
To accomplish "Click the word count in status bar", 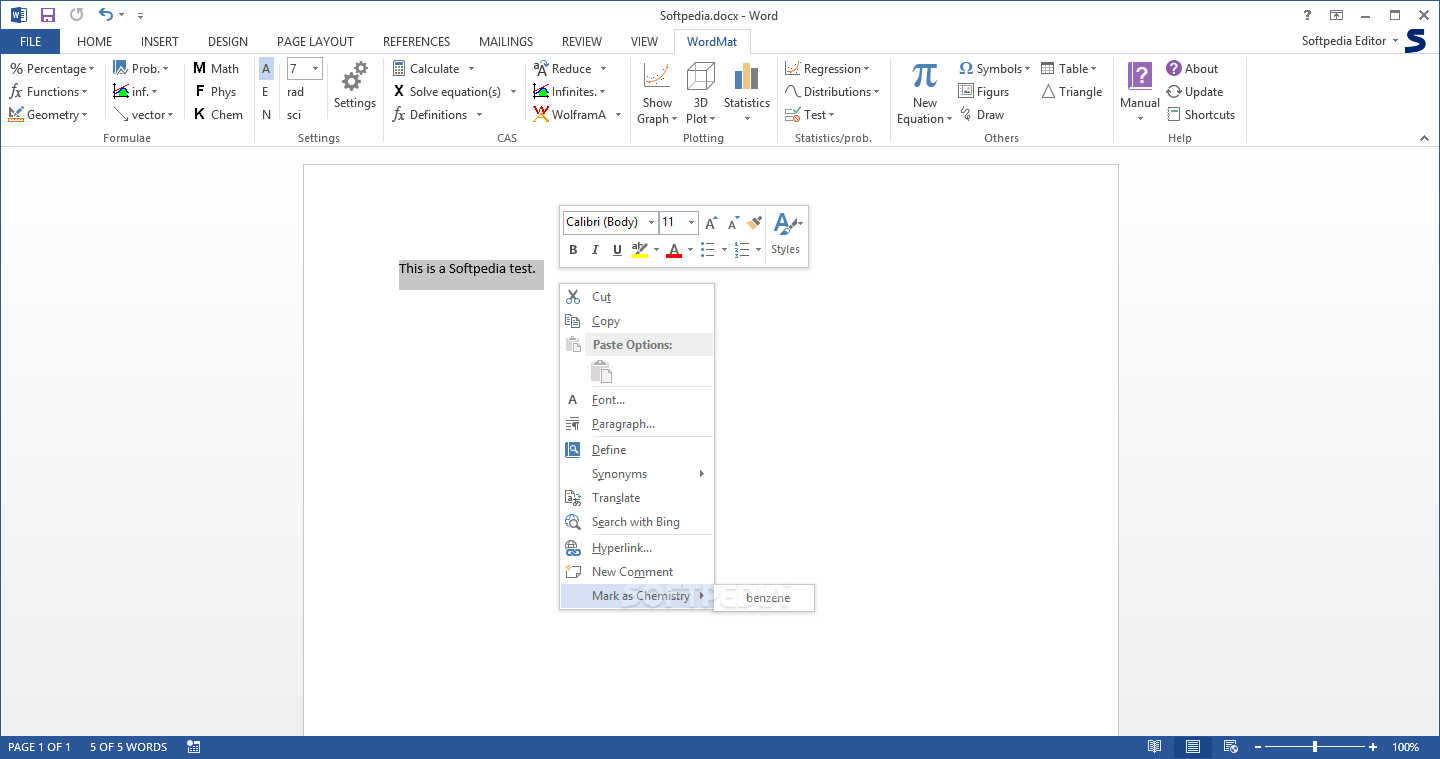I will [x=128, y=747].
